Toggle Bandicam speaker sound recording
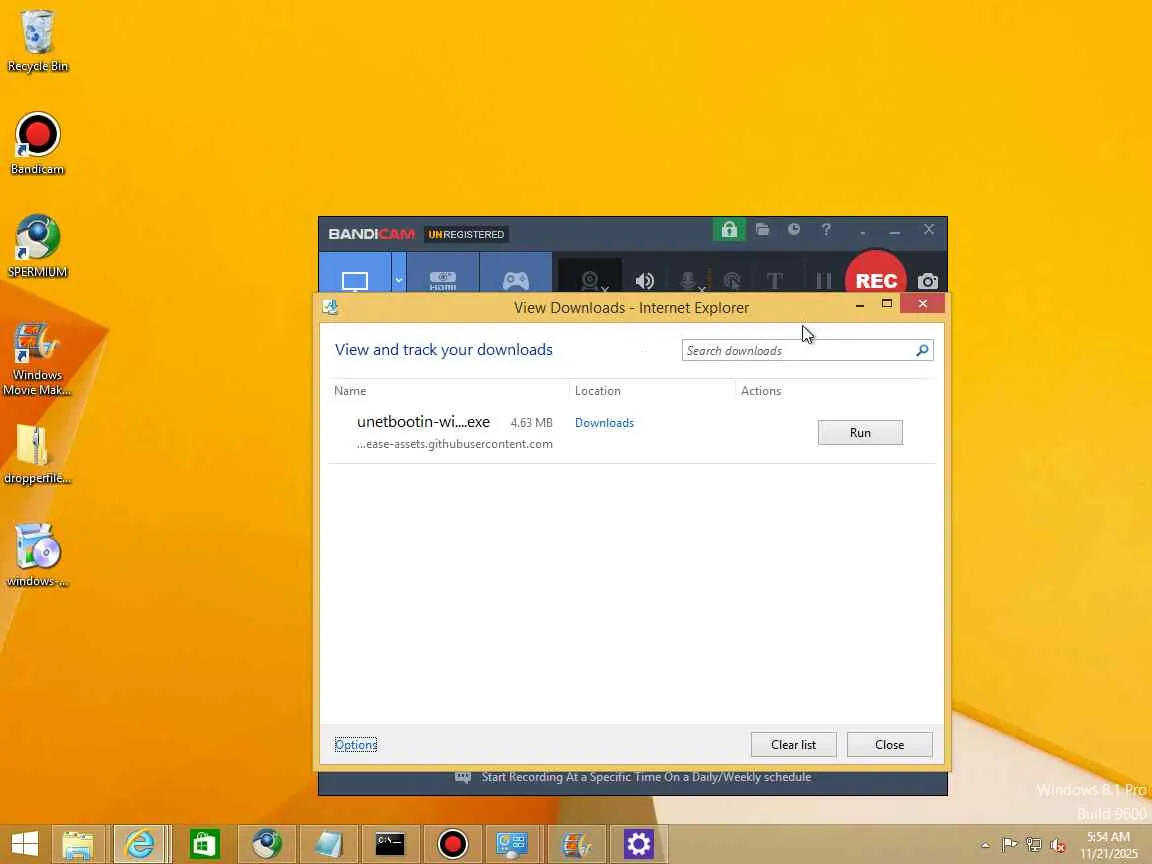This screenshot has width=1152, height=864. 644,280
